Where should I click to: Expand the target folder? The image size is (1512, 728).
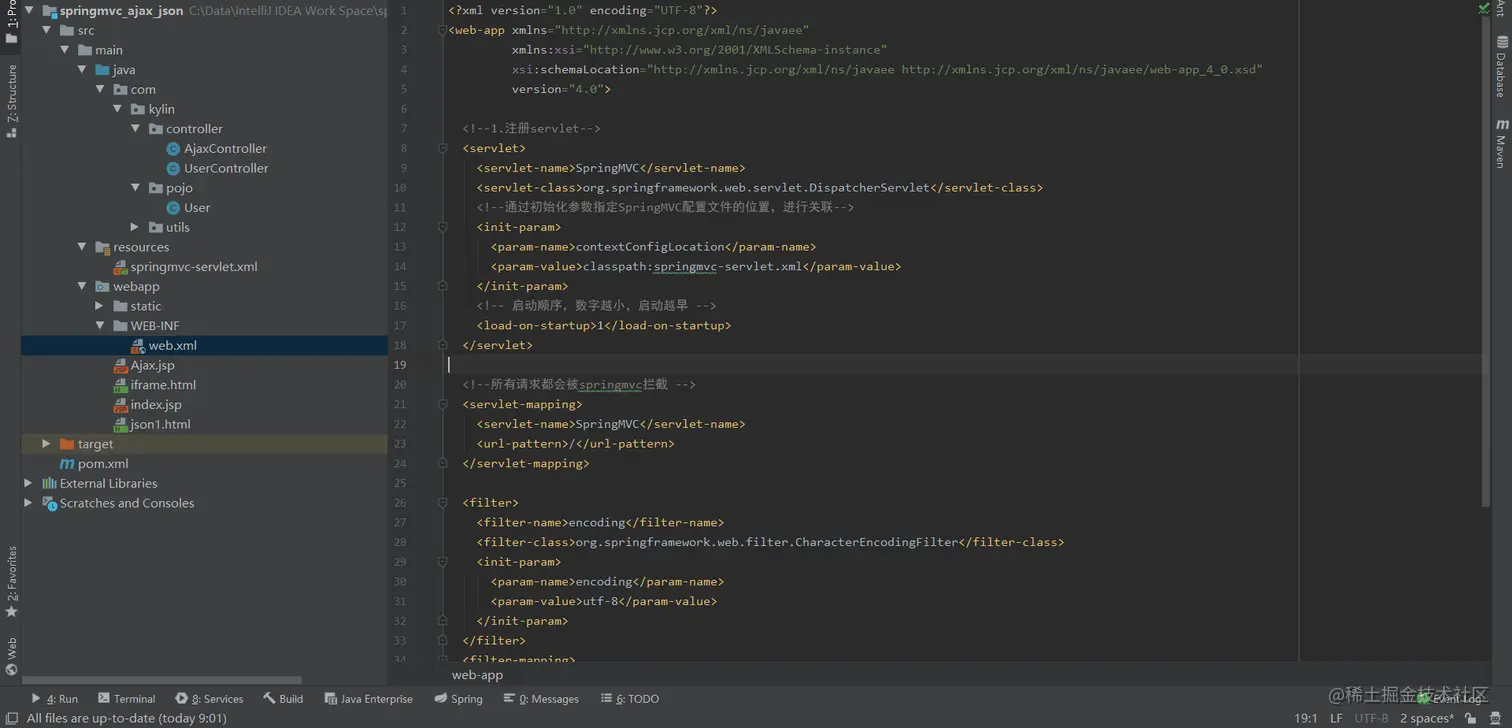(x=46, y=444)
